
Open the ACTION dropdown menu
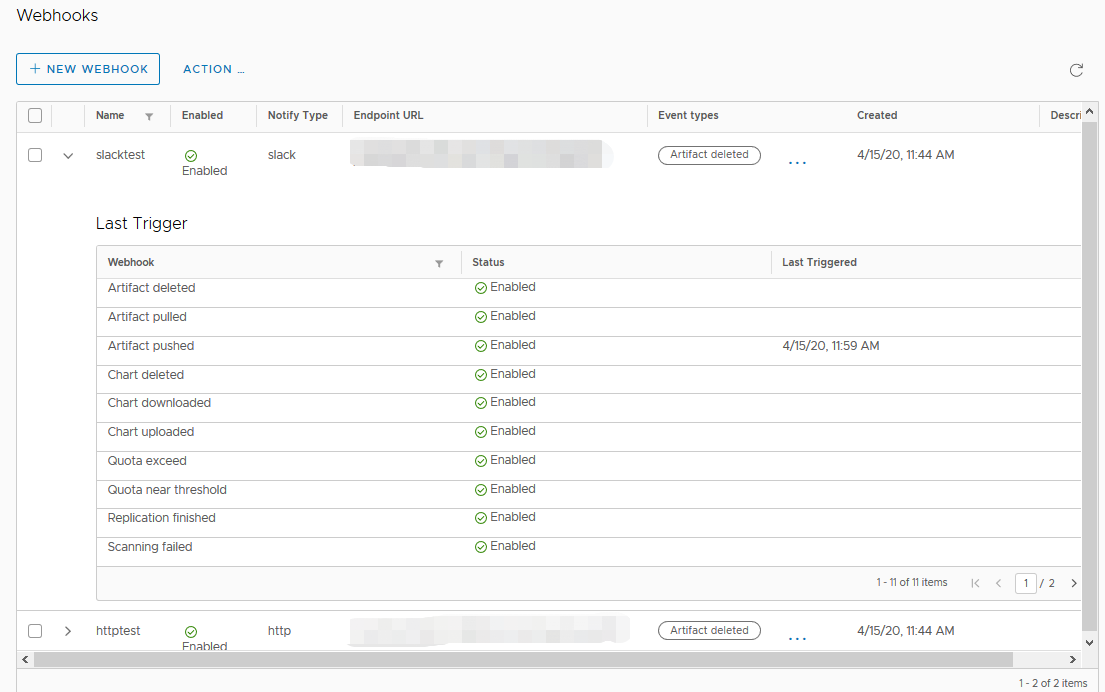(x=213, y=69)
